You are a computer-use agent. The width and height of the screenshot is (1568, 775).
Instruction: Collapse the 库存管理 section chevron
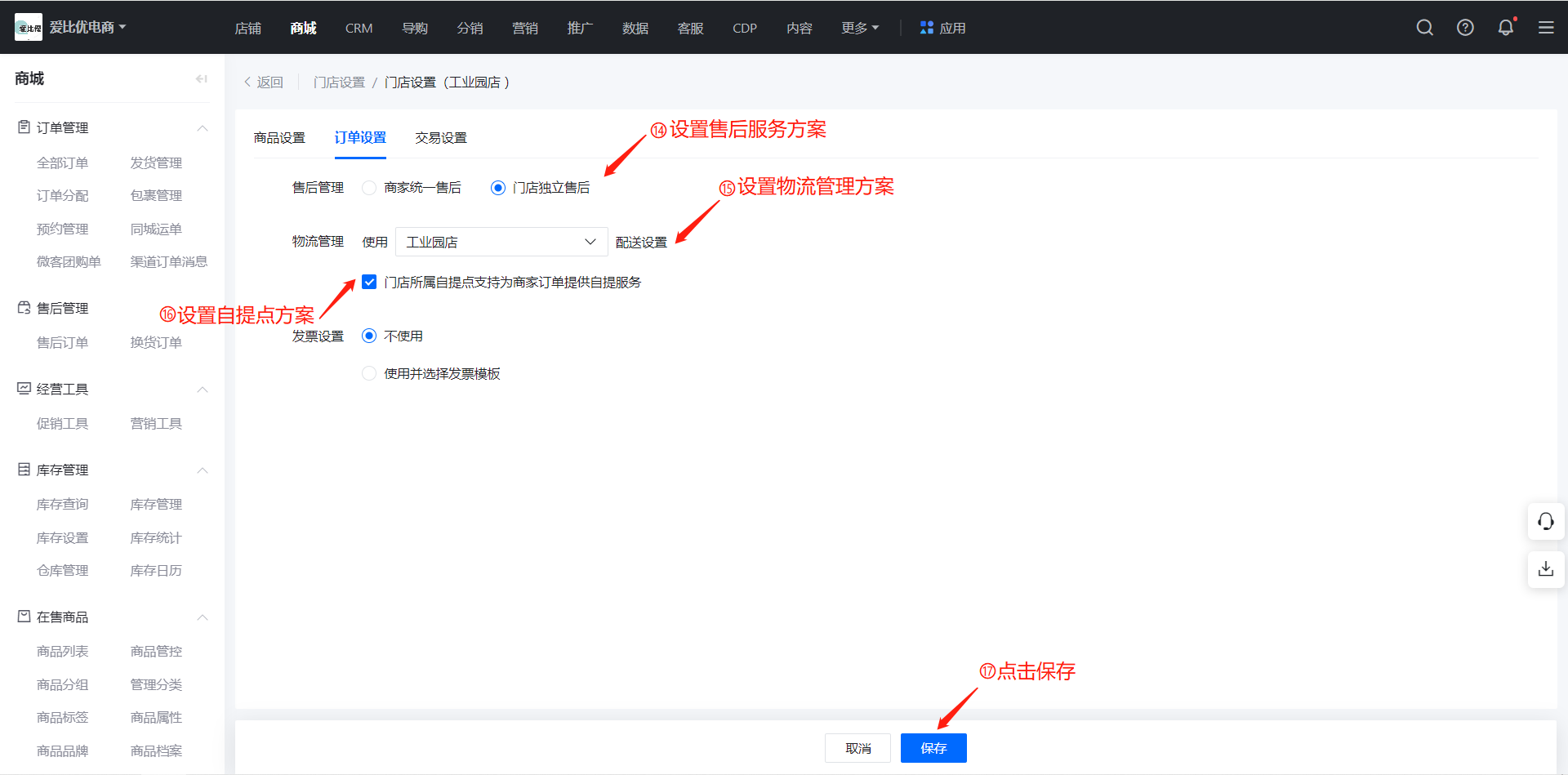(x=203, y=470)
